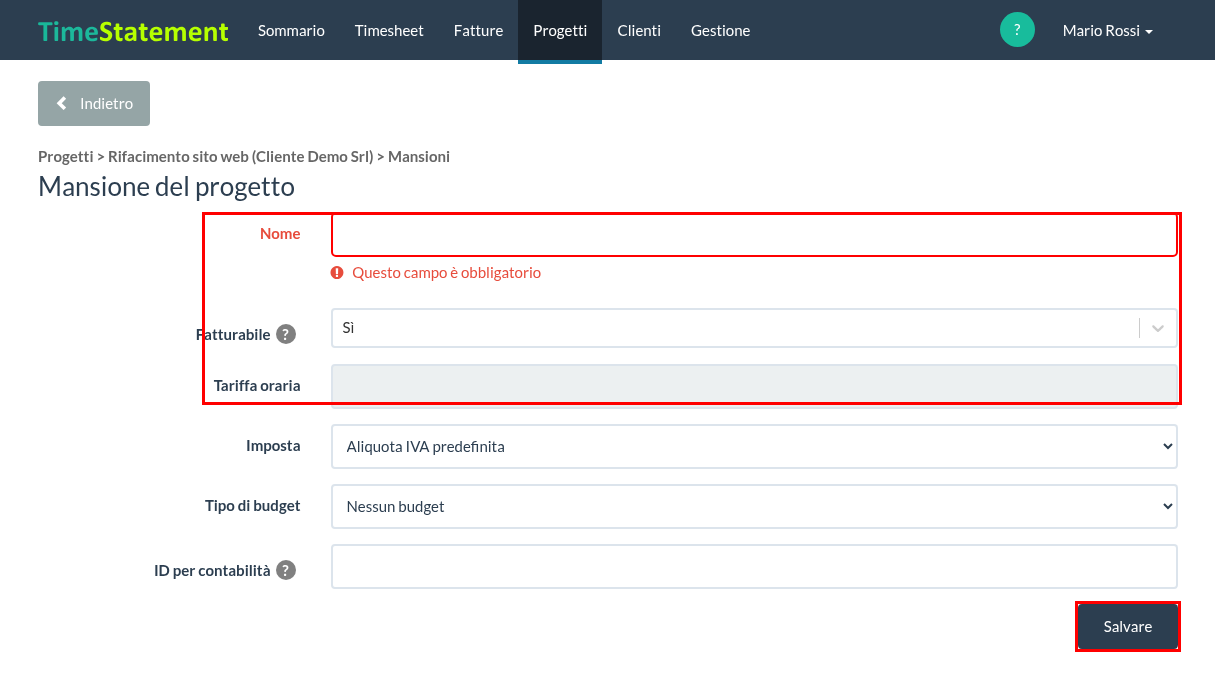Click the Salvare button

(x=1128, y=626)
